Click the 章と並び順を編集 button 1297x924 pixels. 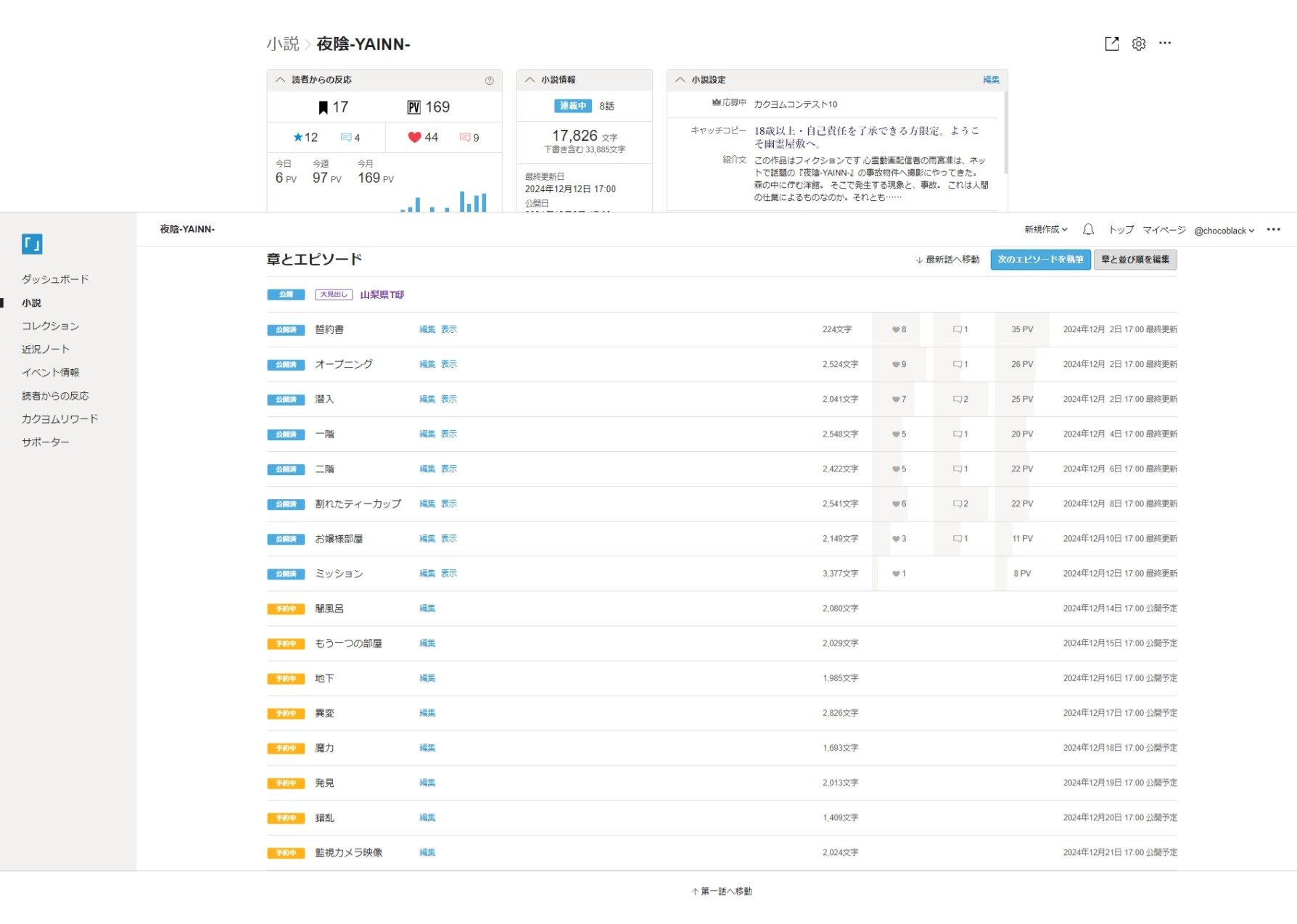tap(1135, 260)
